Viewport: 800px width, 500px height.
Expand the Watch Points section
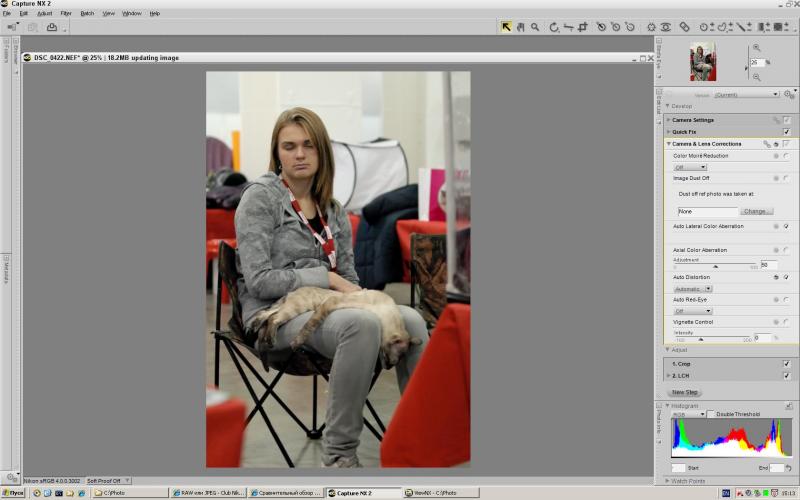[667, 481]
